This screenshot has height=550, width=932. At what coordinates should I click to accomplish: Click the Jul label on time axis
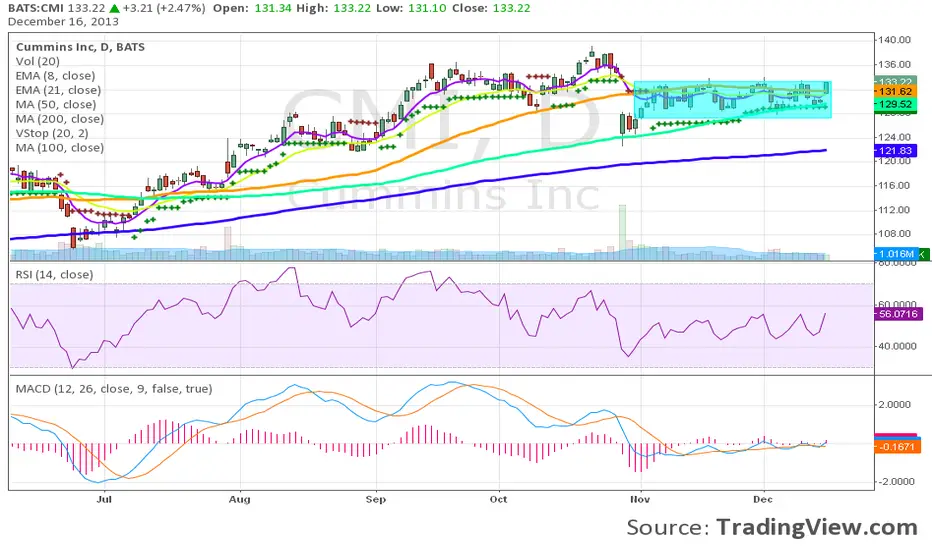(104, 499)
